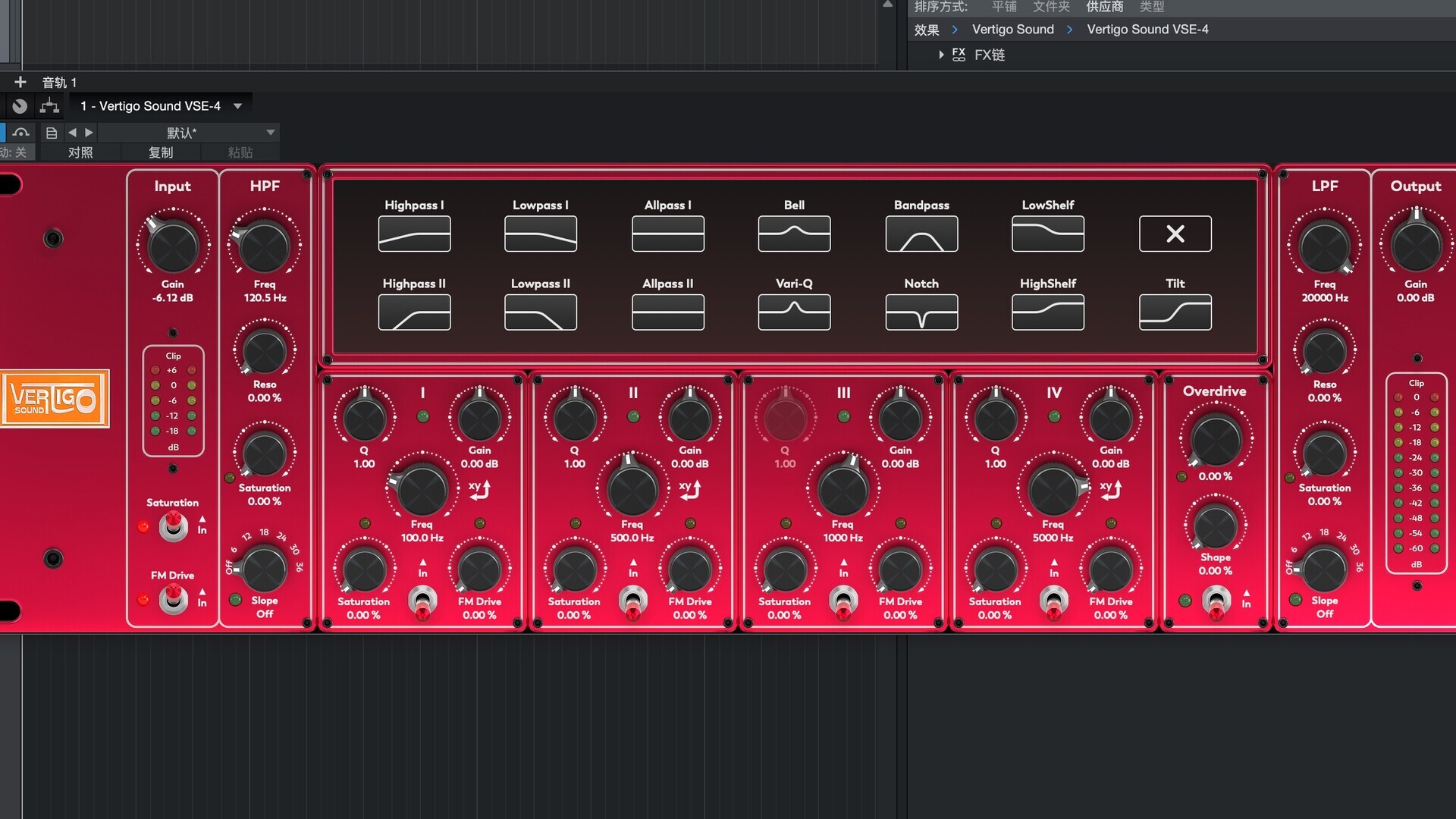
Task: Click the sort direction arrow above the browser
Action: pos(887,5)
